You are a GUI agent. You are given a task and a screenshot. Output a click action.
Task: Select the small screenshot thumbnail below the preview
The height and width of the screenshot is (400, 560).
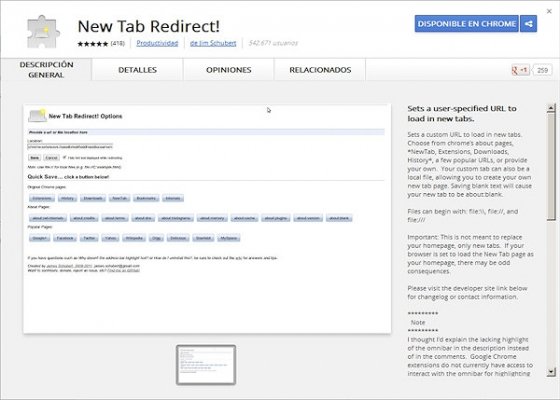[206, 365]
